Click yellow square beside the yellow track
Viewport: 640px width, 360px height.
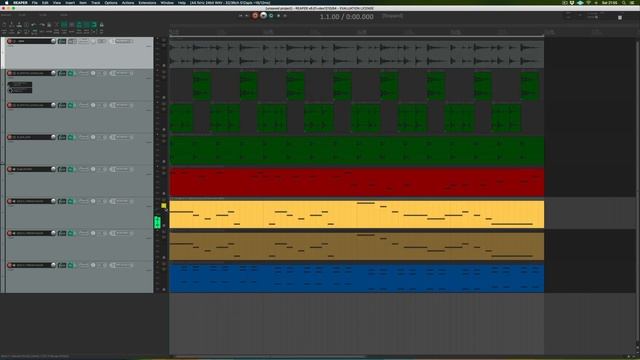pyautogui.click(x=163, y=206)
